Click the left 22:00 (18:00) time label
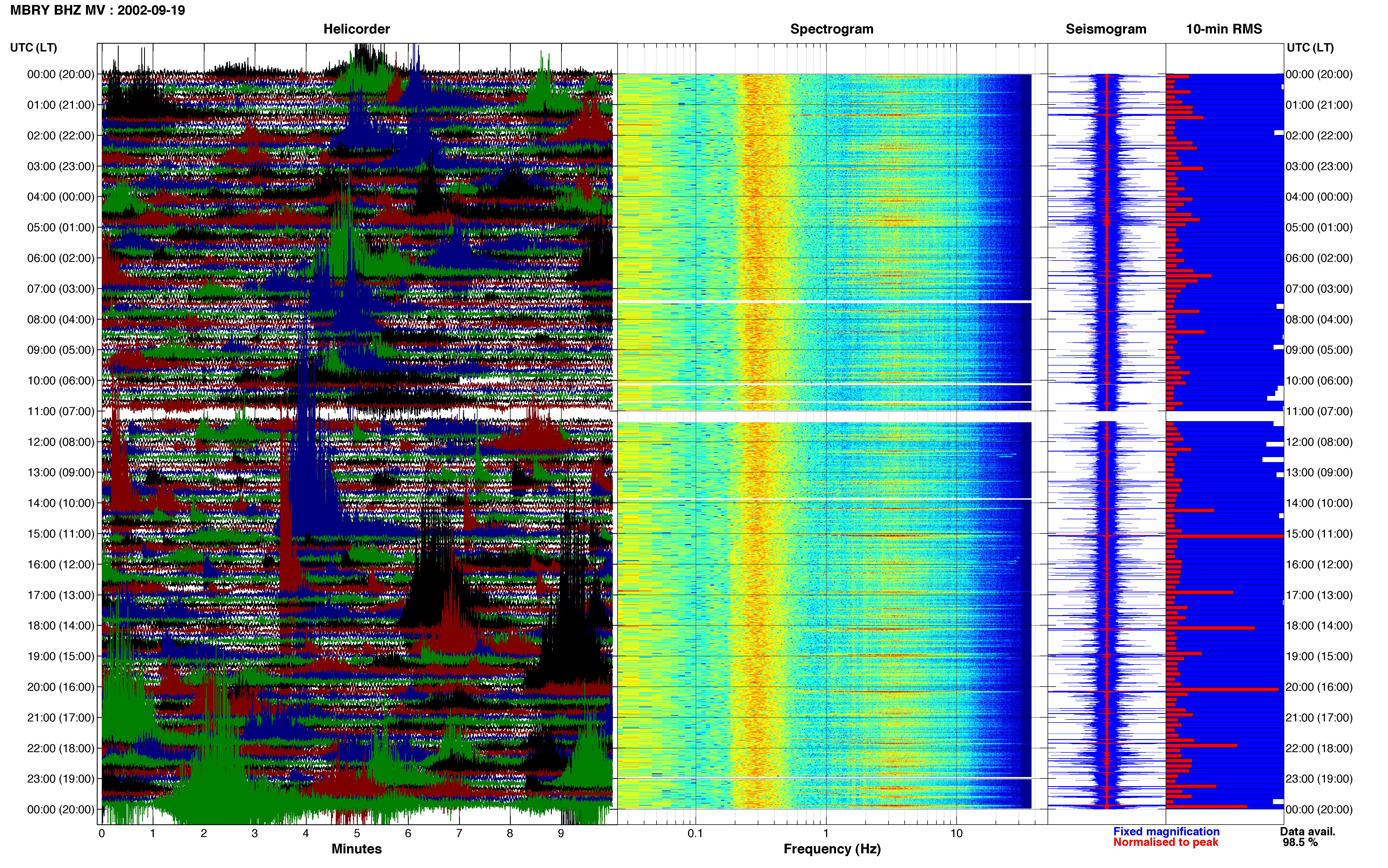This screenshot has width=1388, height=868. click(x=61, y=748)
